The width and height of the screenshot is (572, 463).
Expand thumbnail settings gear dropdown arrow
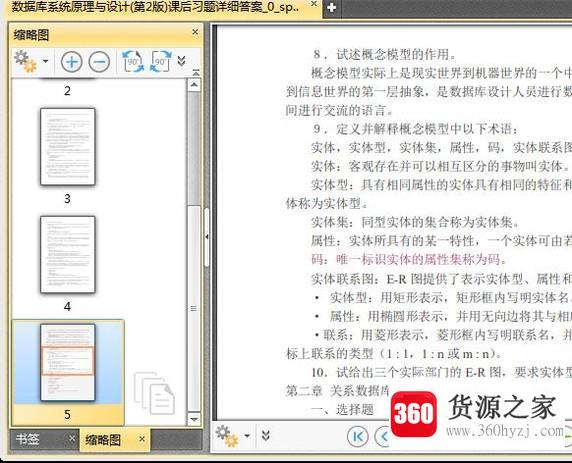coord(46,61)
